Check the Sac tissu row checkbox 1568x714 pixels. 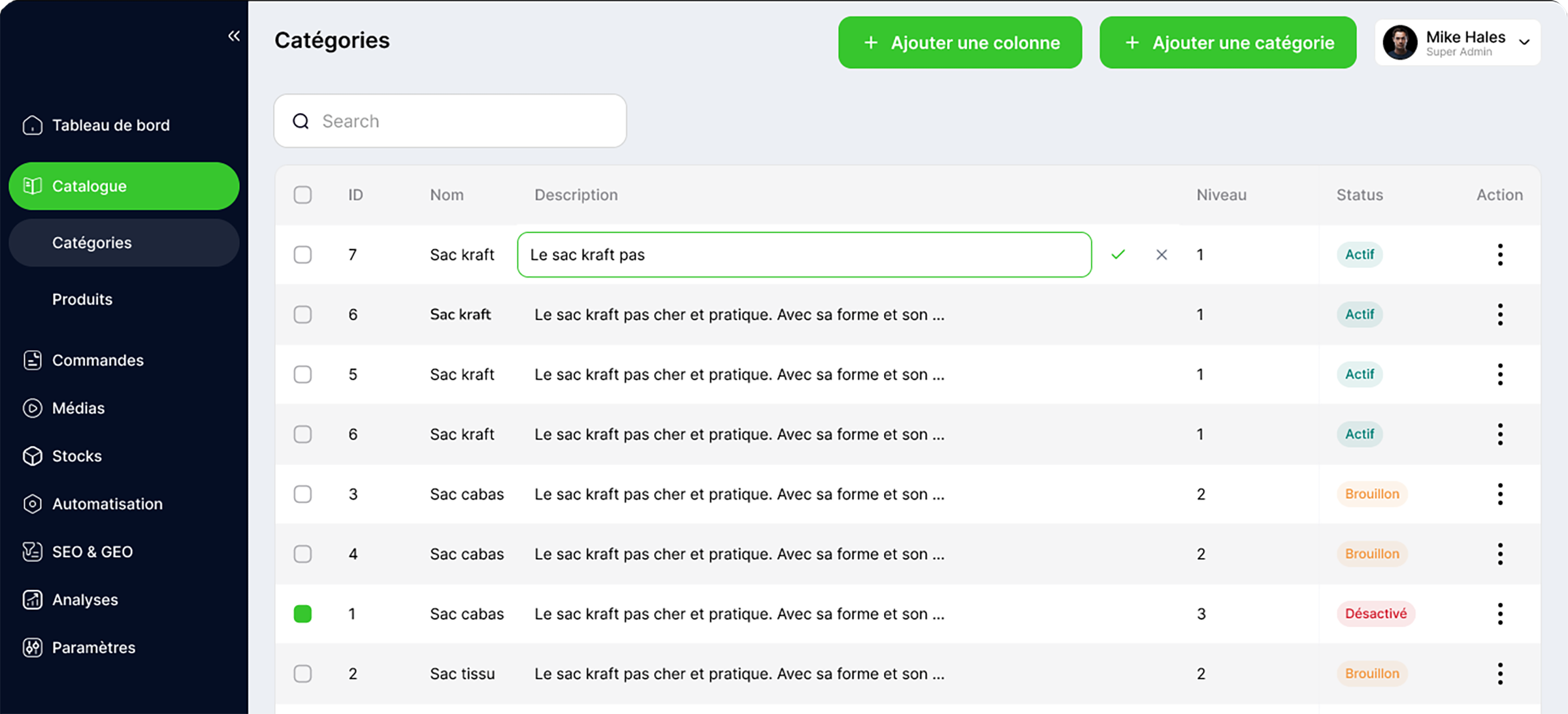pos(302,673)
